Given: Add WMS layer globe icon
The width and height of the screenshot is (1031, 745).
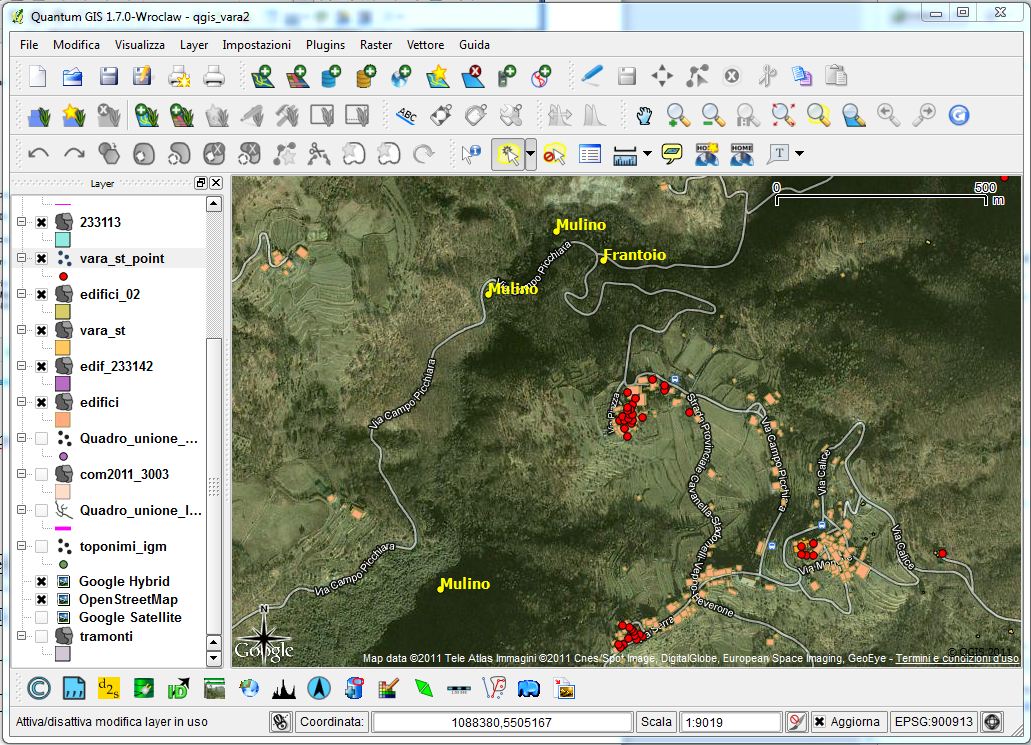Looking at the screenshot, I should click(401, 76).
